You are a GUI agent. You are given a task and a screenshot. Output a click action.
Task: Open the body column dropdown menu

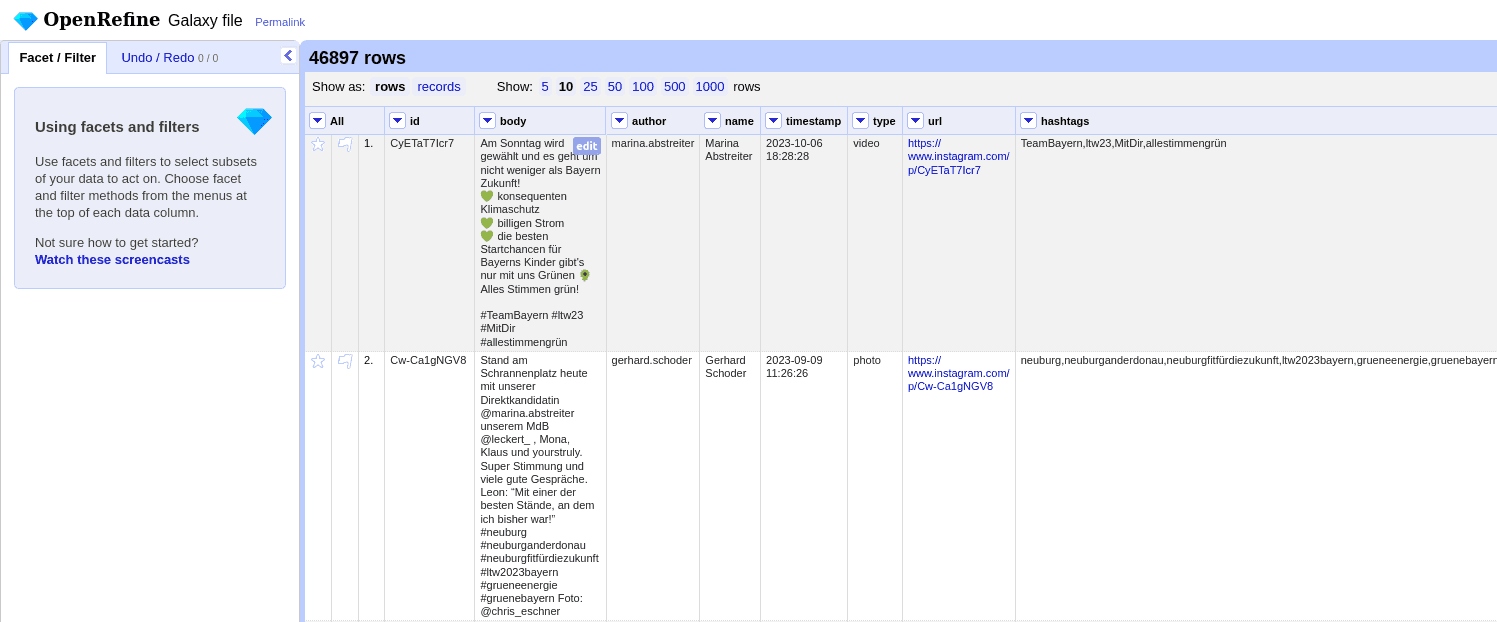487,120
